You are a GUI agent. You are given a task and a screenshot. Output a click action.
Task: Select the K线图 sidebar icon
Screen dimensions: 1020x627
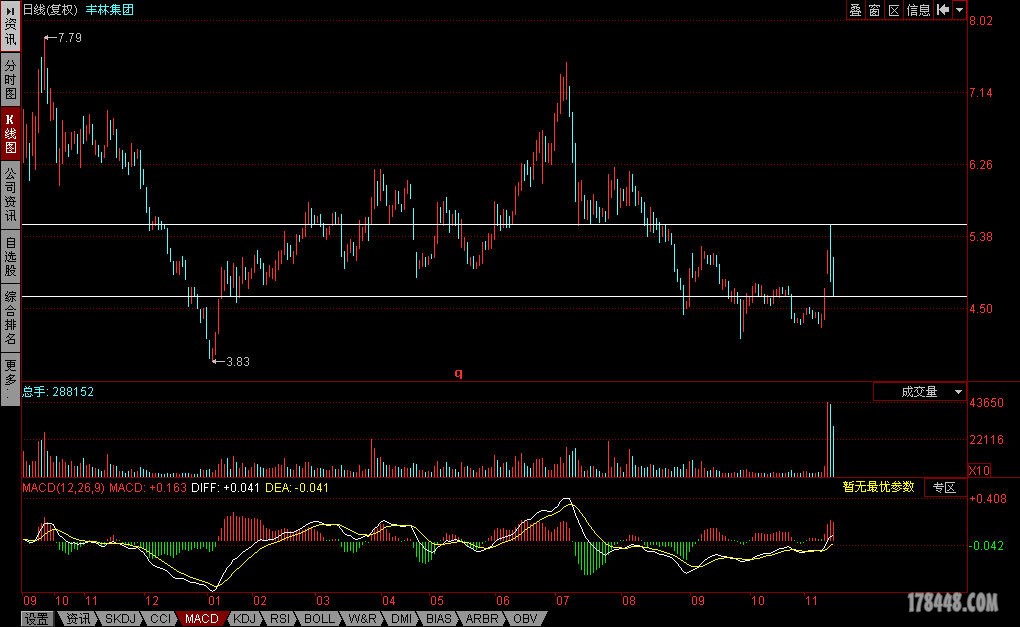click(10, 133)
